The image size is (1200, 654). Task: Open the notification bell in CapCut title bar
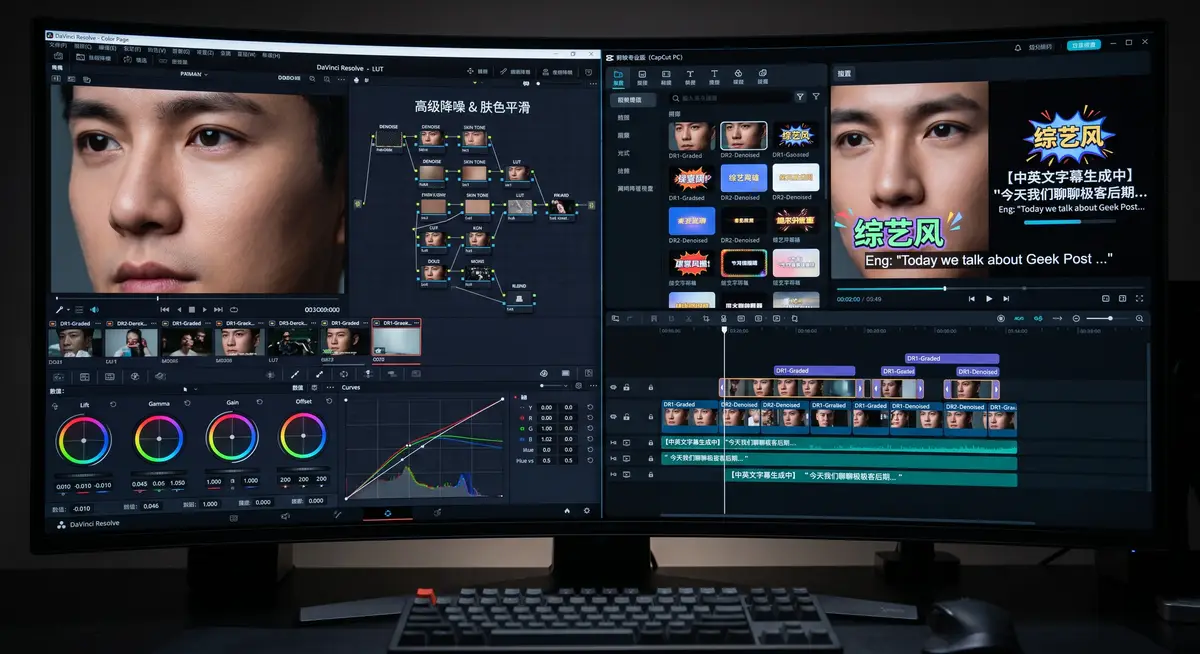1018,46
